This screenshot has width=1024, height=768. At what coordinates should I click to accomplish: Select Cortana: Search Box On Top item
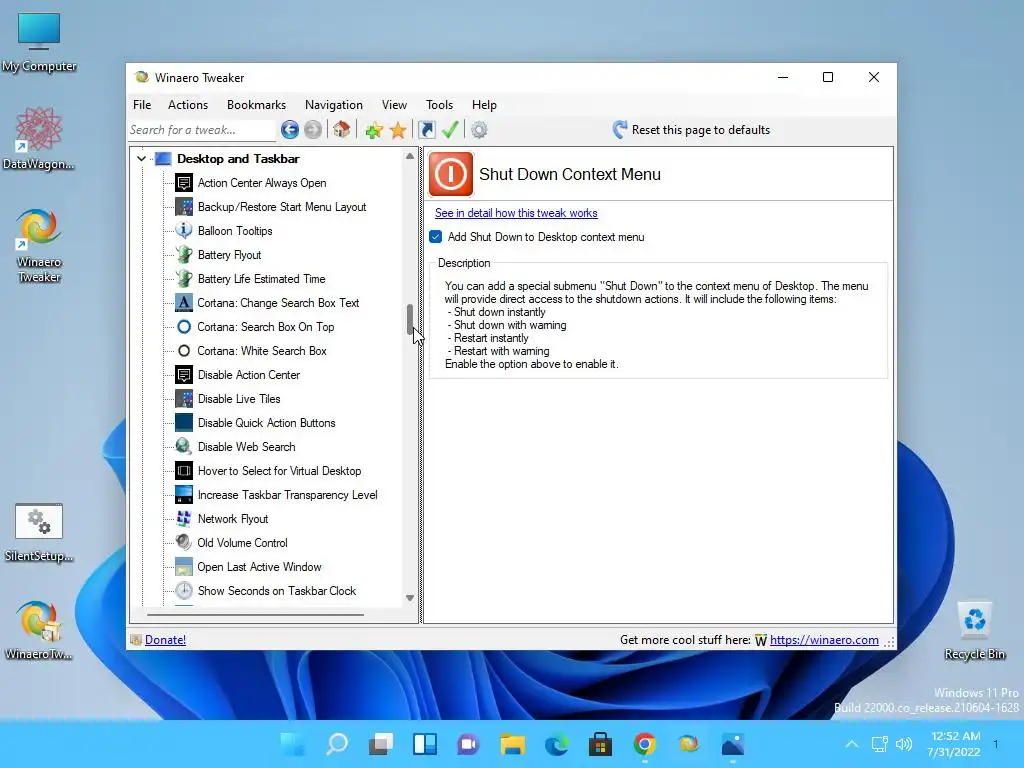(x=266, y=327)
